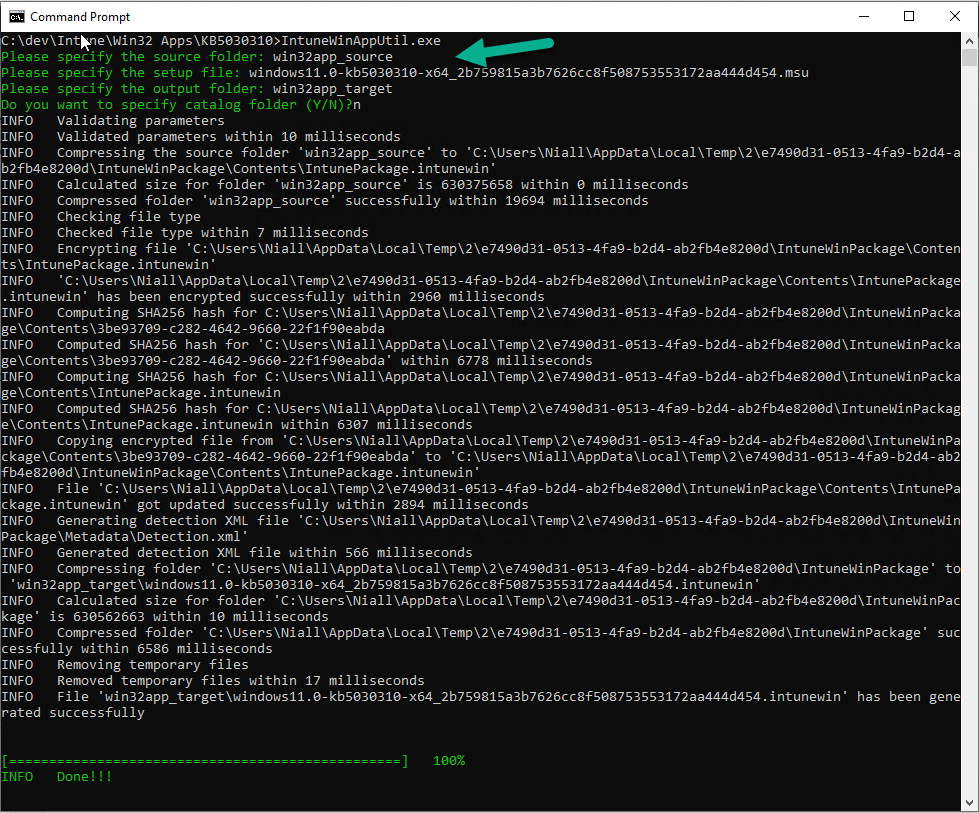This screenshot has width=979, height=813.
Task: Click the catalog folder Y/N answer
Action: click(x=357, y=105)
